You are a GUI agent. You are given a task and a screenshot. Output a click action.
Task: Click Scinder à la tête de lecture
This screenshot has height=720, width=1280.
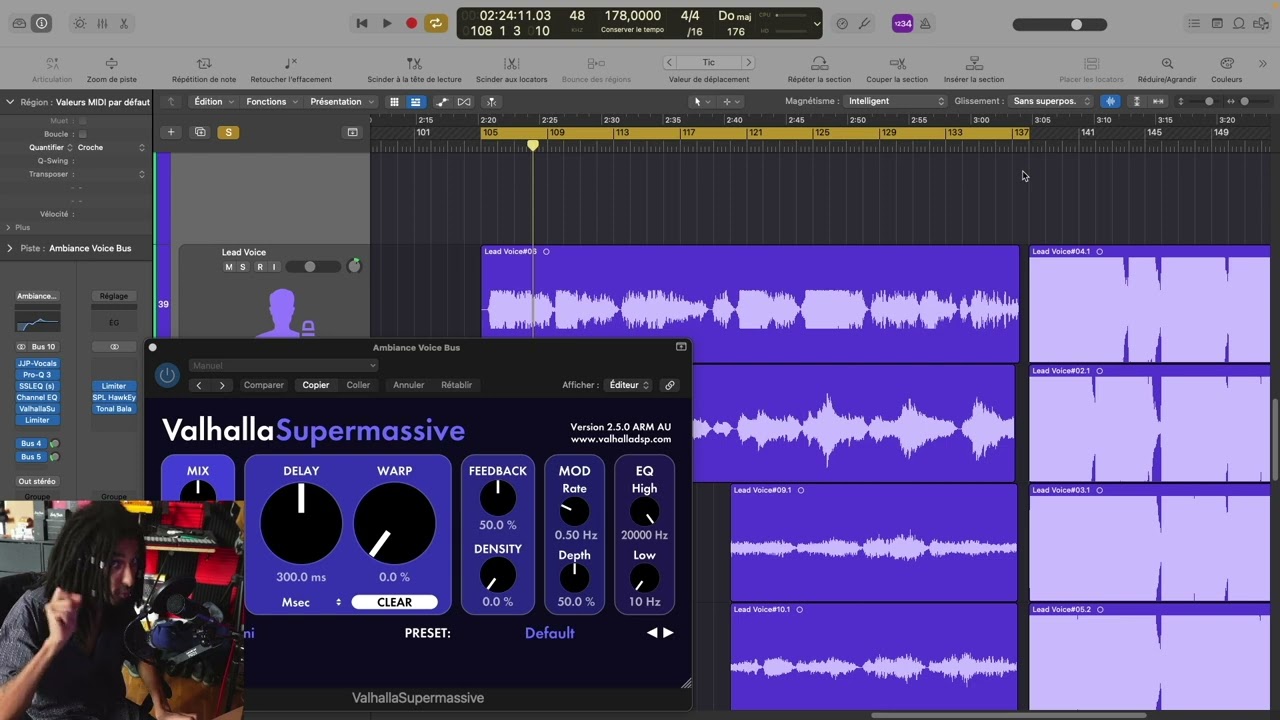click(414, 63)
